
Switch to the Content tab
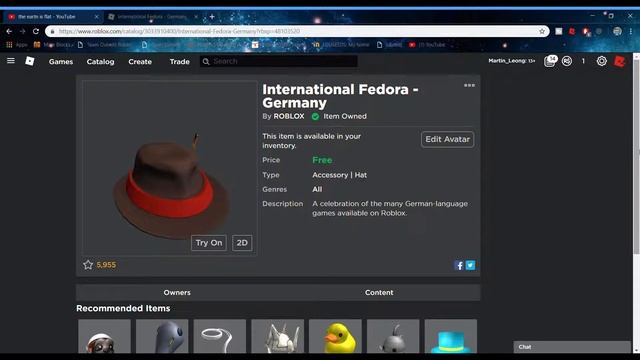(x=379, y=293)
